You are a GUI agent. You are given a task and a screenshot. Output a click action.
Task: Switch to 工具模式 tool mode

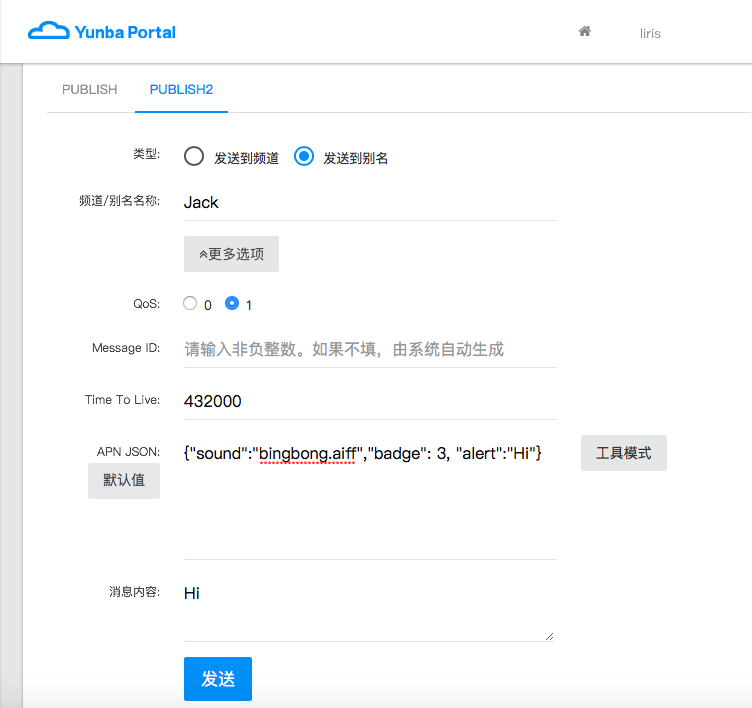click(623, 453)
